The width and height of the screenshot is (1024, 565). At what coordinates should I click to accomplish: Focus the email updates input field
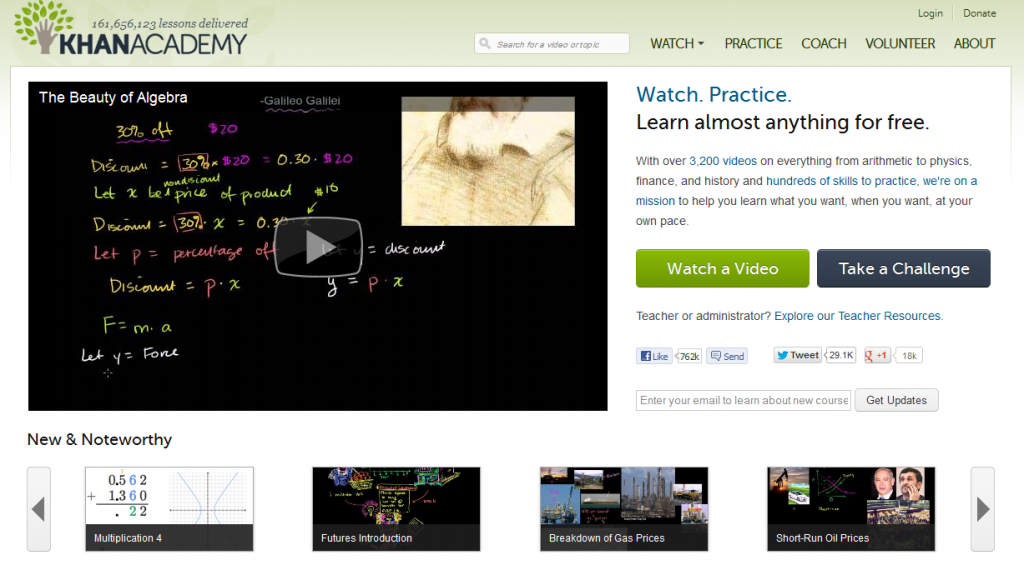click(x=743, y=400)
